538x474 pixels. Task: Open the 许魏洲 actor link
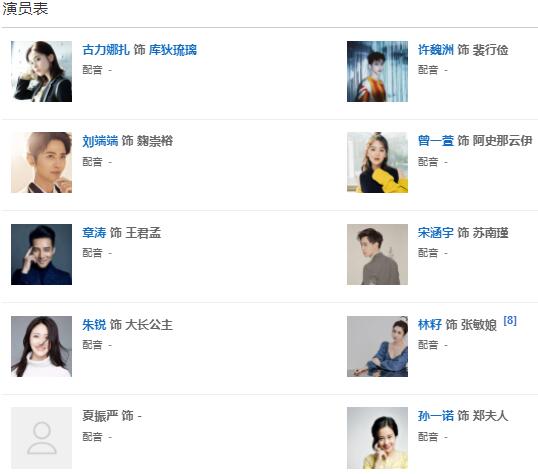point(436,50)
